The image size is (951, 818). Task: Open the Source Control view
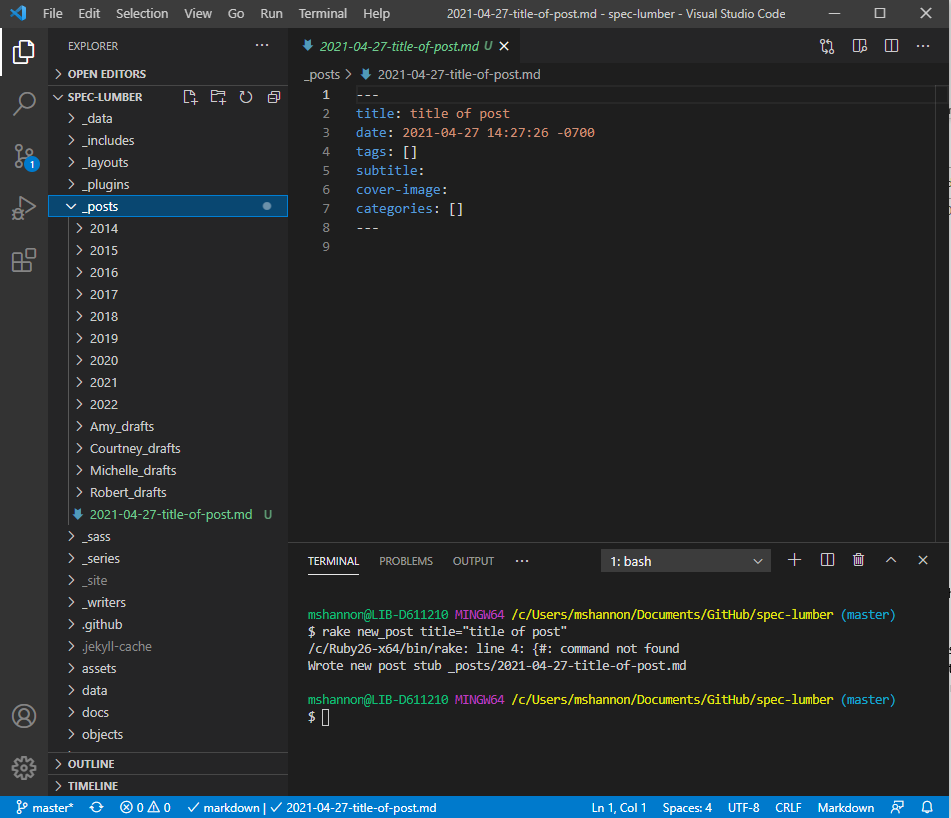[24, 156]
